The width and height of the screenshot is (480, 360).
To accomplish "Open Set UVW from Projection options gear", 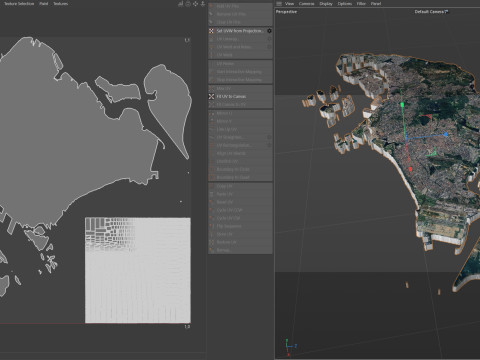I will pyautogui.click(x=269, y=31).
